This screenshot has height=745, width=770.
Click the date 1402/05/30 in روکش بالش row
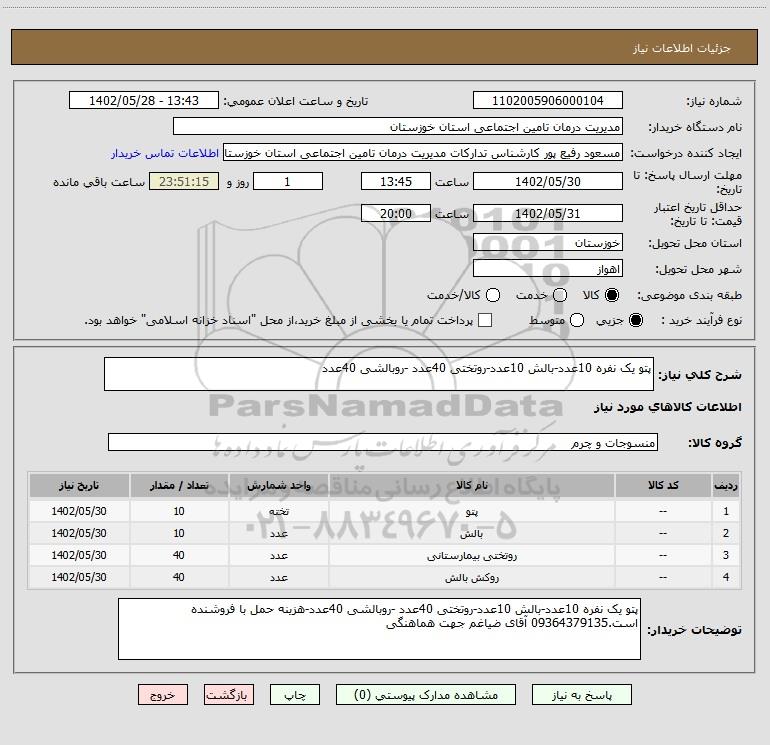(x=79, y=577)
